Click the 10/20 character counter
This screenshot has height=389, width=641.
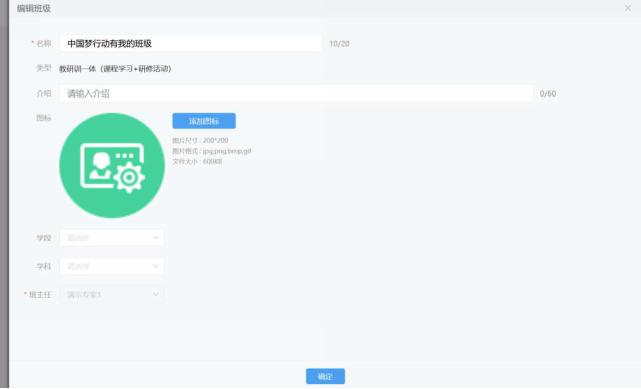coord(339,44)
